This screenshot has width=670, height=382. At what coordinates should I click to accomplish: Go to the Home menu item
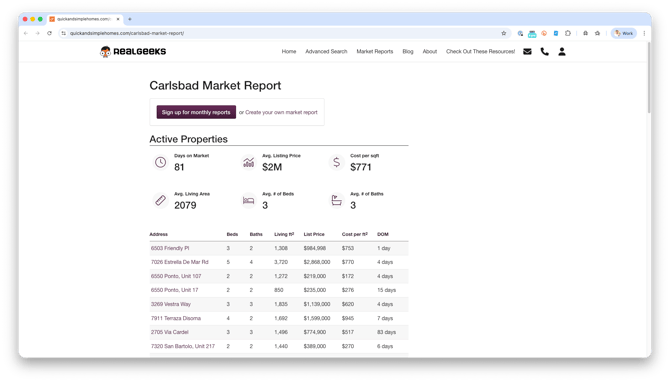289,52
